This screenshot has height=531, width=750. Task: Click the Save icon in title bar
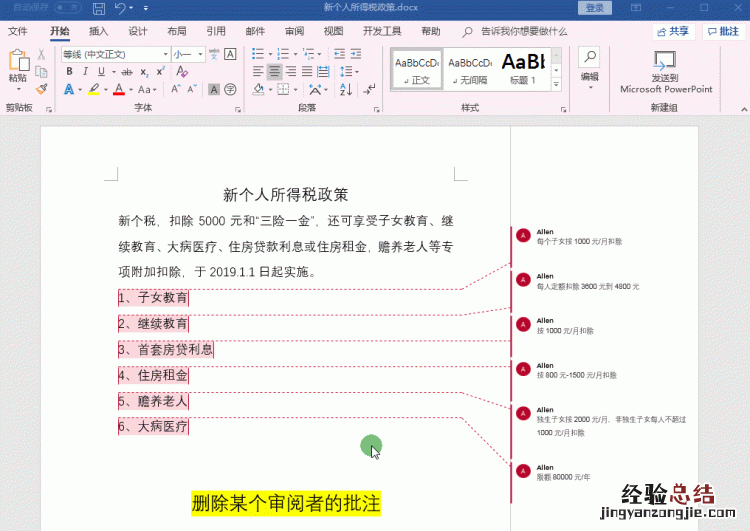(x=99, y=8)
